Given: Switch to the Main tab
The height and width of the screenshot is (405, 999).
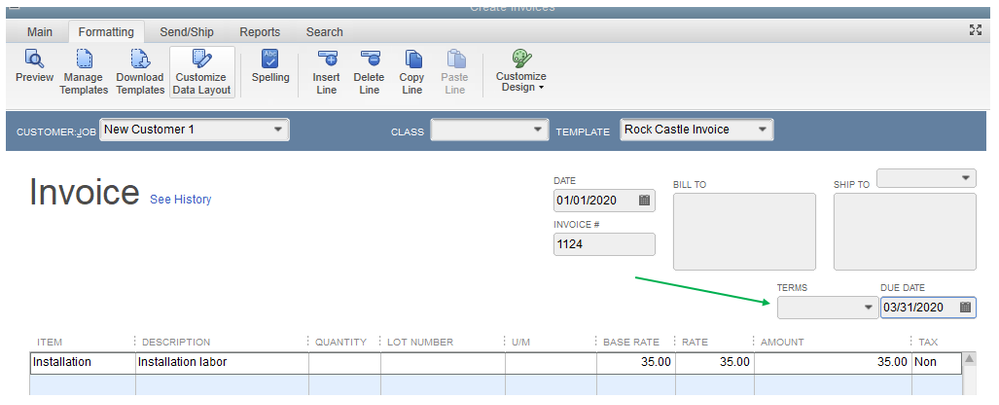Looking at the screenshot, I should point(40,32).
